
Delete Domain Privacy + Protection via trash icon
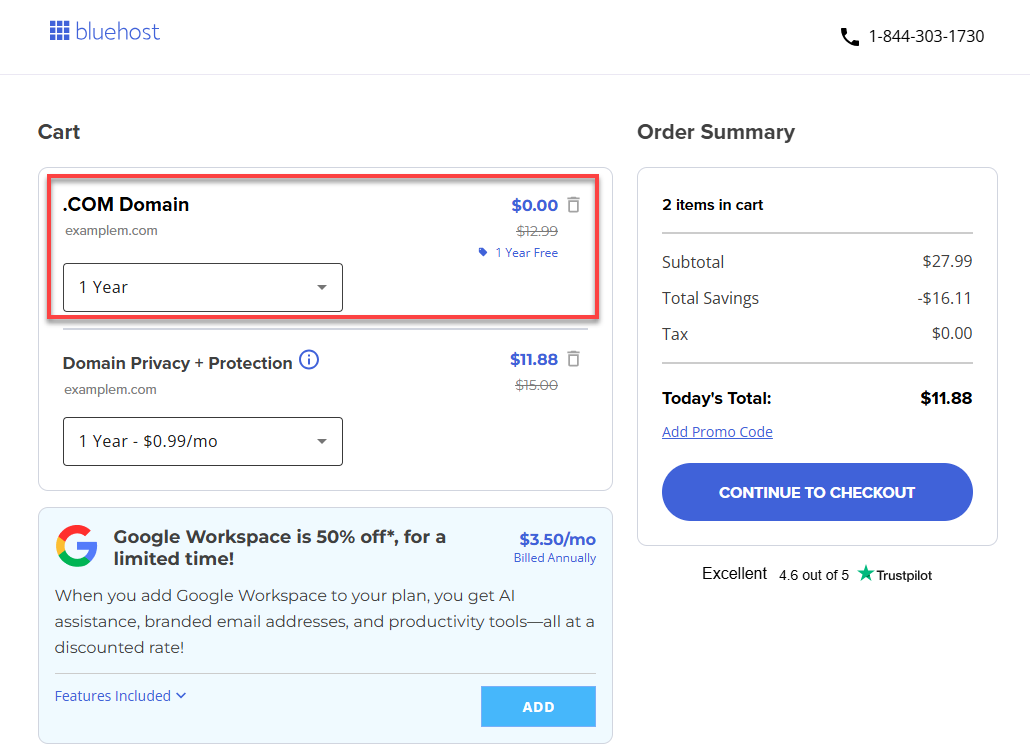[573, 360]
